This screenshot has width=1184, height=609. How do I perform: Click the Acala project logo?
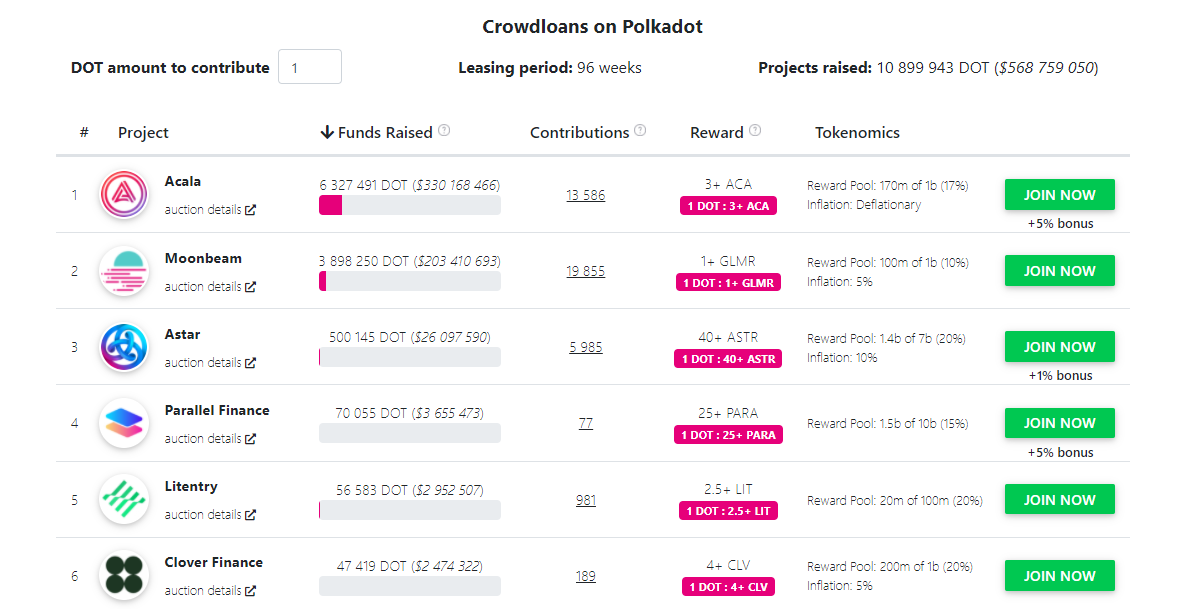click(124, 195)
